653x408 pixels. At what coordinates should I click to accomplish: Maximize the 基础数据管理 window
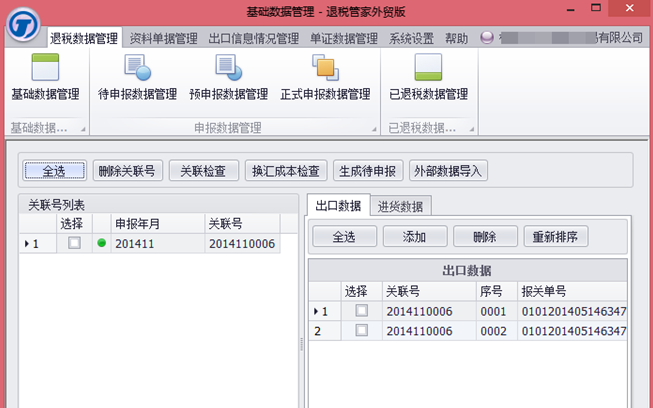(596, 8)
